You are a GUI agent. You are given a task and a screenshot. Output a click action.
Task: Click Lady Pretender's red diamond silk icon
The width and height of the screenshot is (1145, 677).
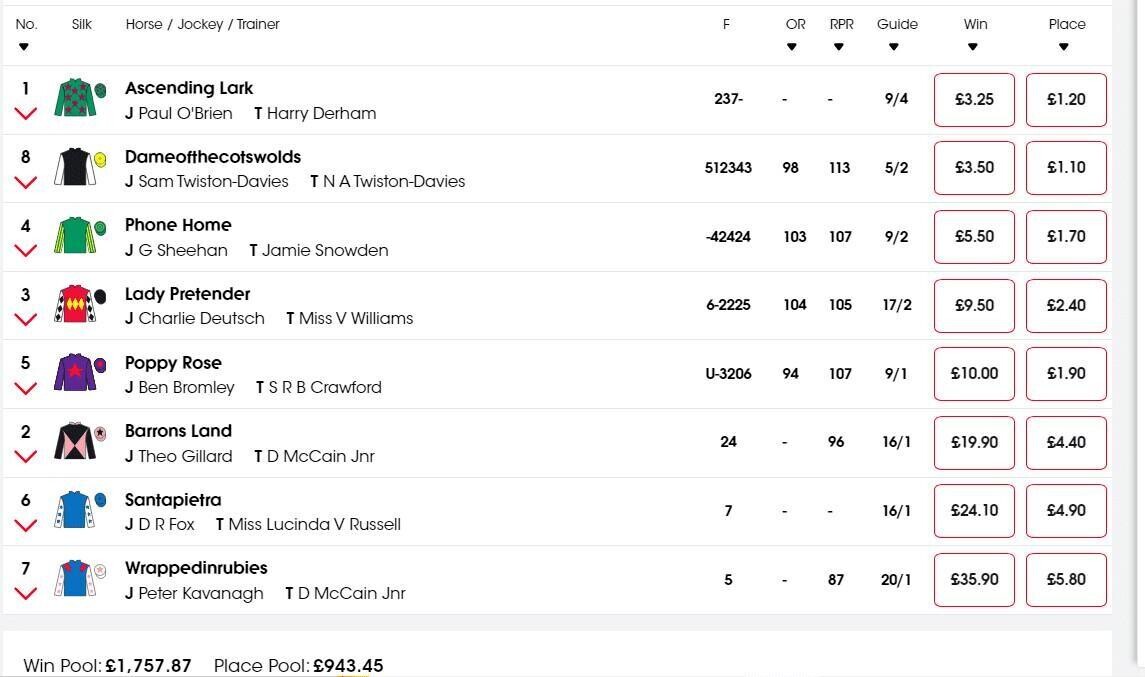coord(80,304)
